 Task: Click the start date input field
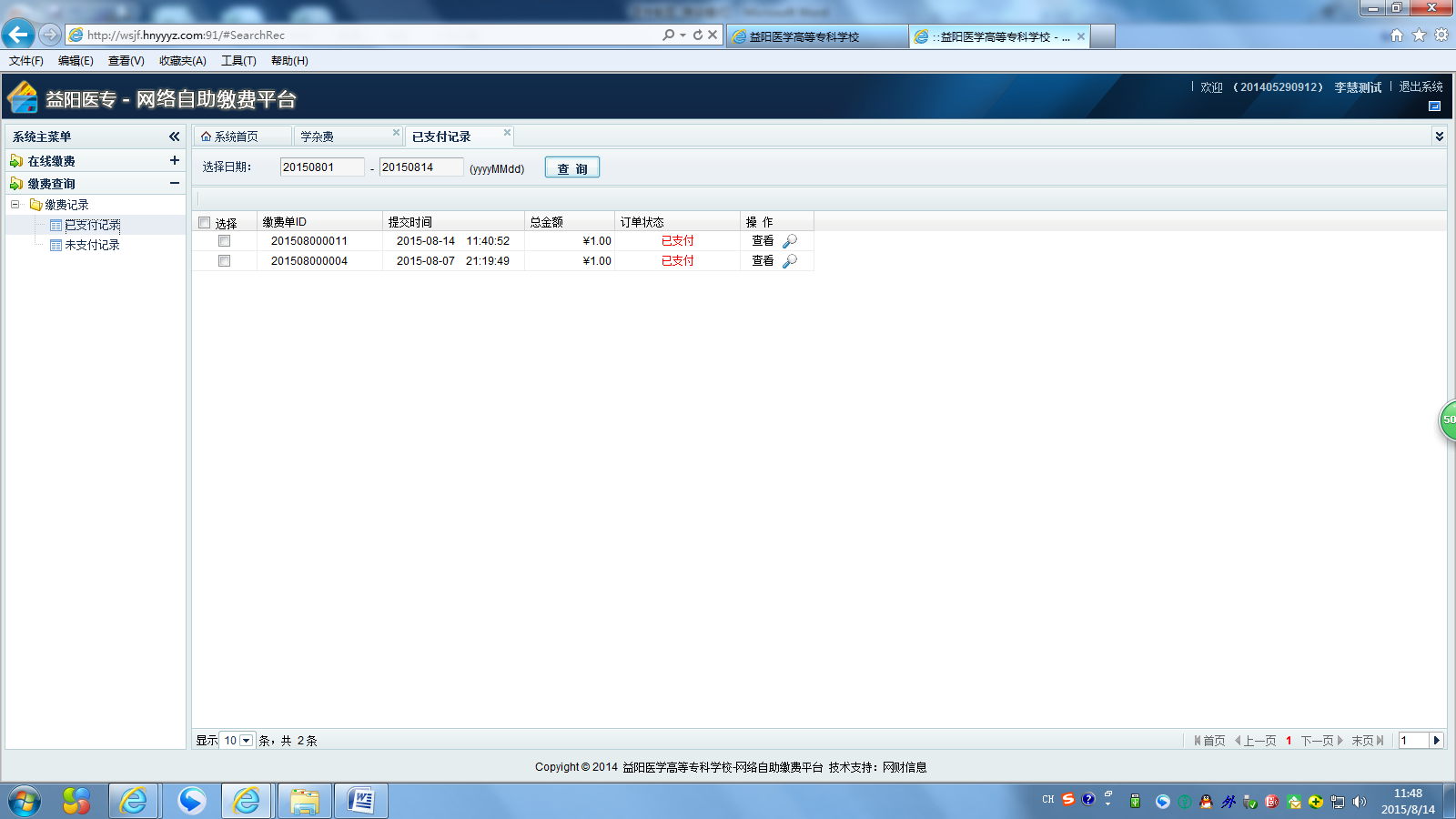tap(321, 167)
